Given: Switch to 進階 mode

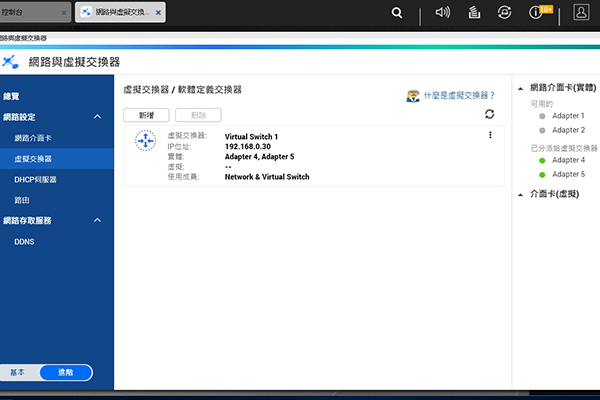Looking at the screenshot, I should coord(66,372).
